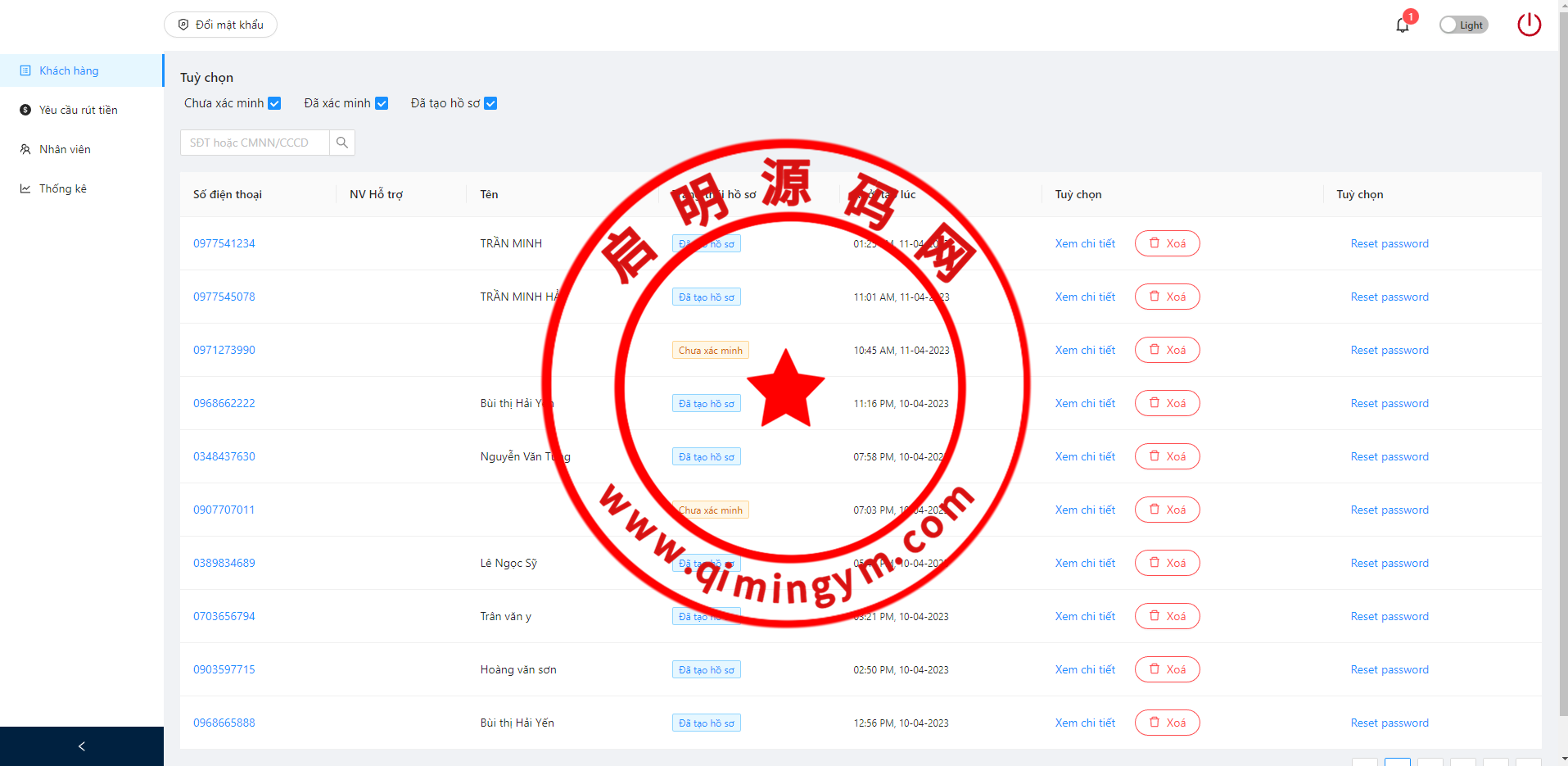The image size is (1568, 766).
Task: Click the search magnifier icon
Action: click(x=342, y=143)
